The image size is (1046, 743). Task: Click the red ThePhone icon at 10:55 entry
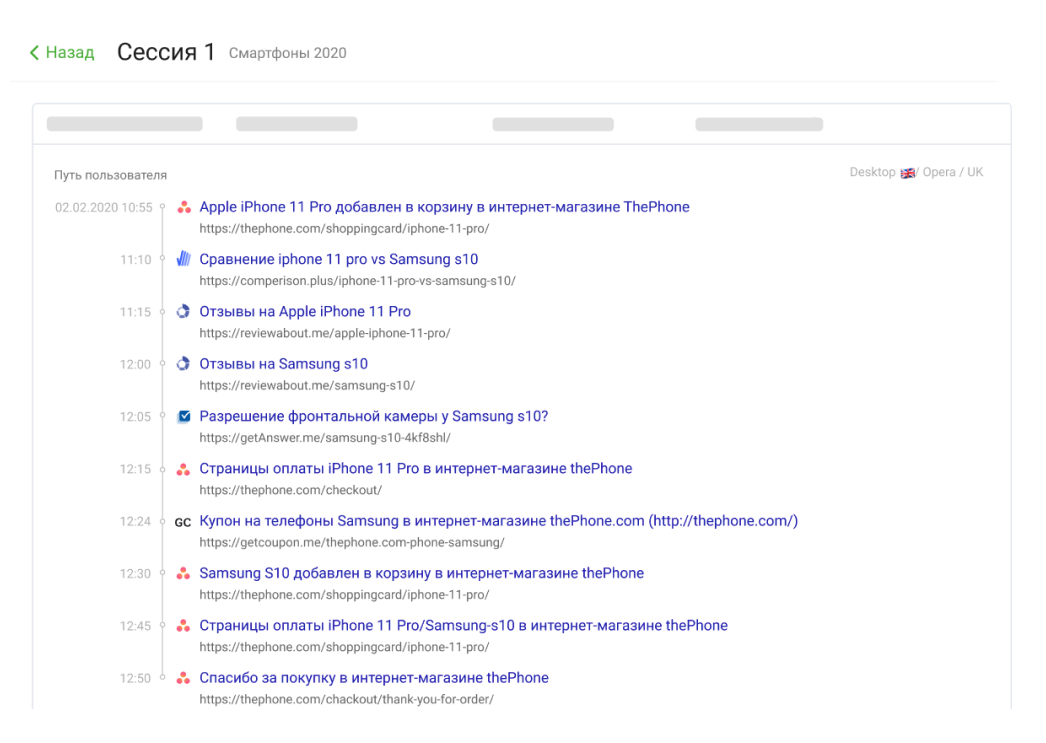click(183, 208)
